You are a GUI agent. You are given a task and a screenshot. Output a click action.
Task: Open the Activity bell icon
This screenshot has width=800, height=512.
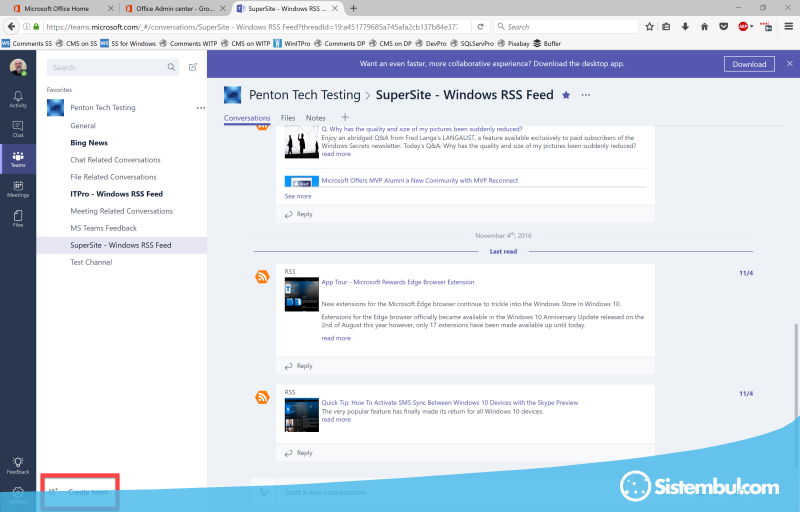tap(18, 99)
